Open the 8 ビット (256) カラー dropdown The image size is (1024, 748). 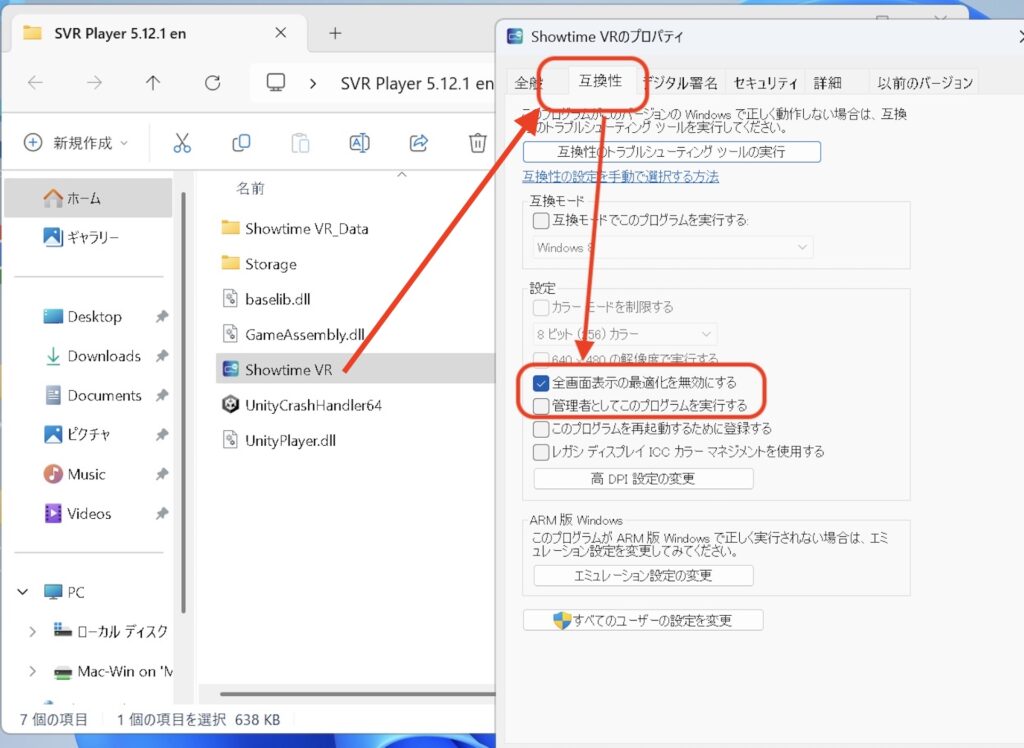click(624, 334)
